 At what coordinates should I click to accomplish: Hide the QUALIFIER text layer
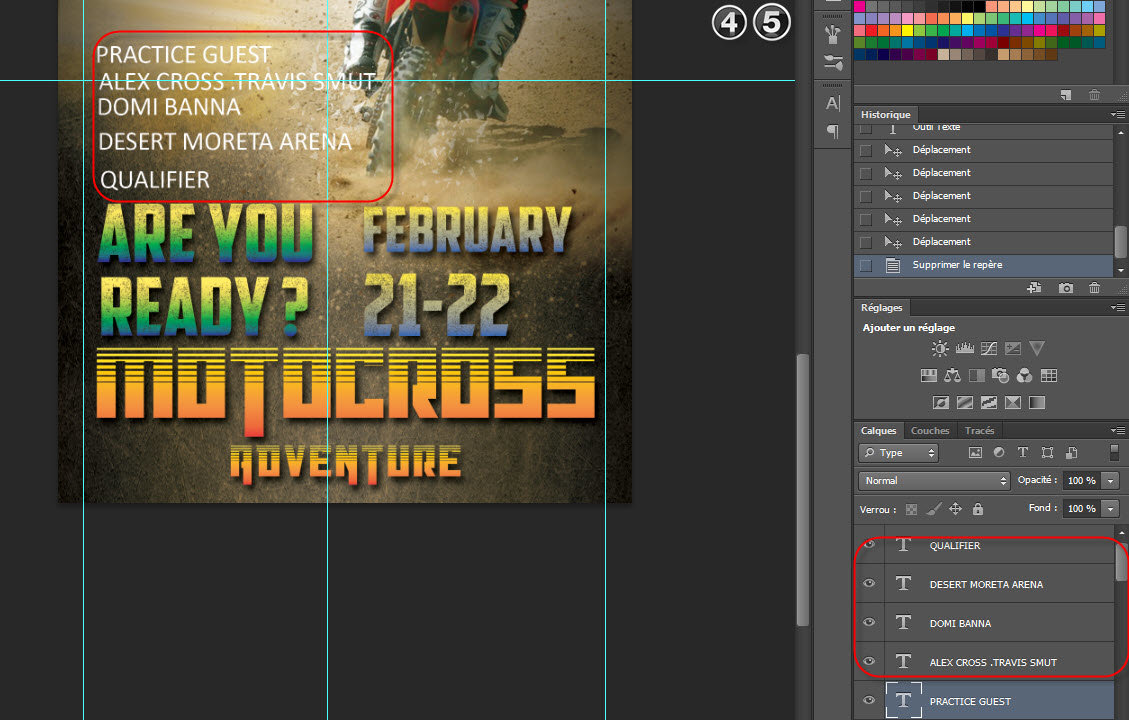coord(869,545)
